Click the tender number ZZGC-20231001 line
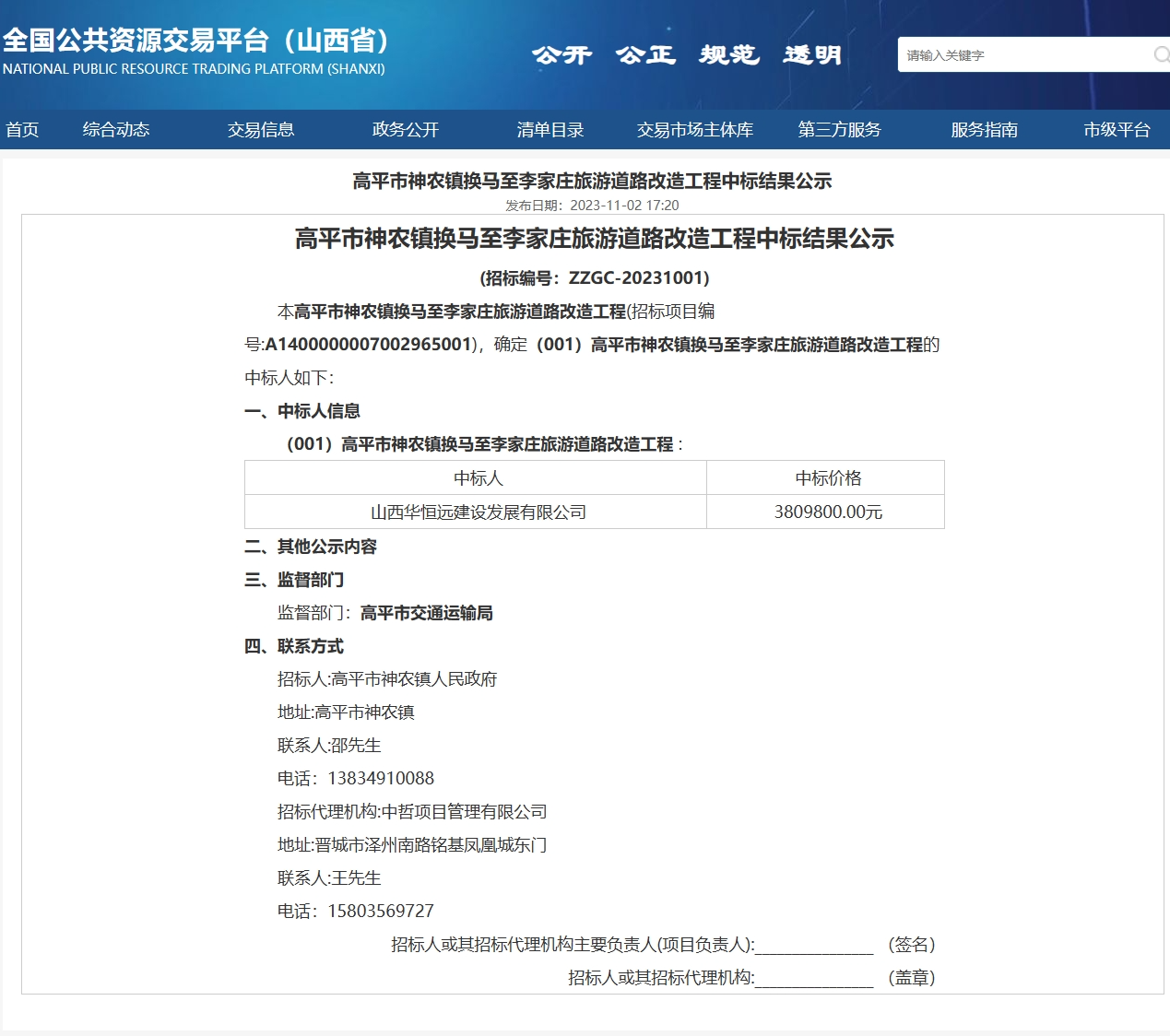1170x1036 pixels. pos(594,278)
